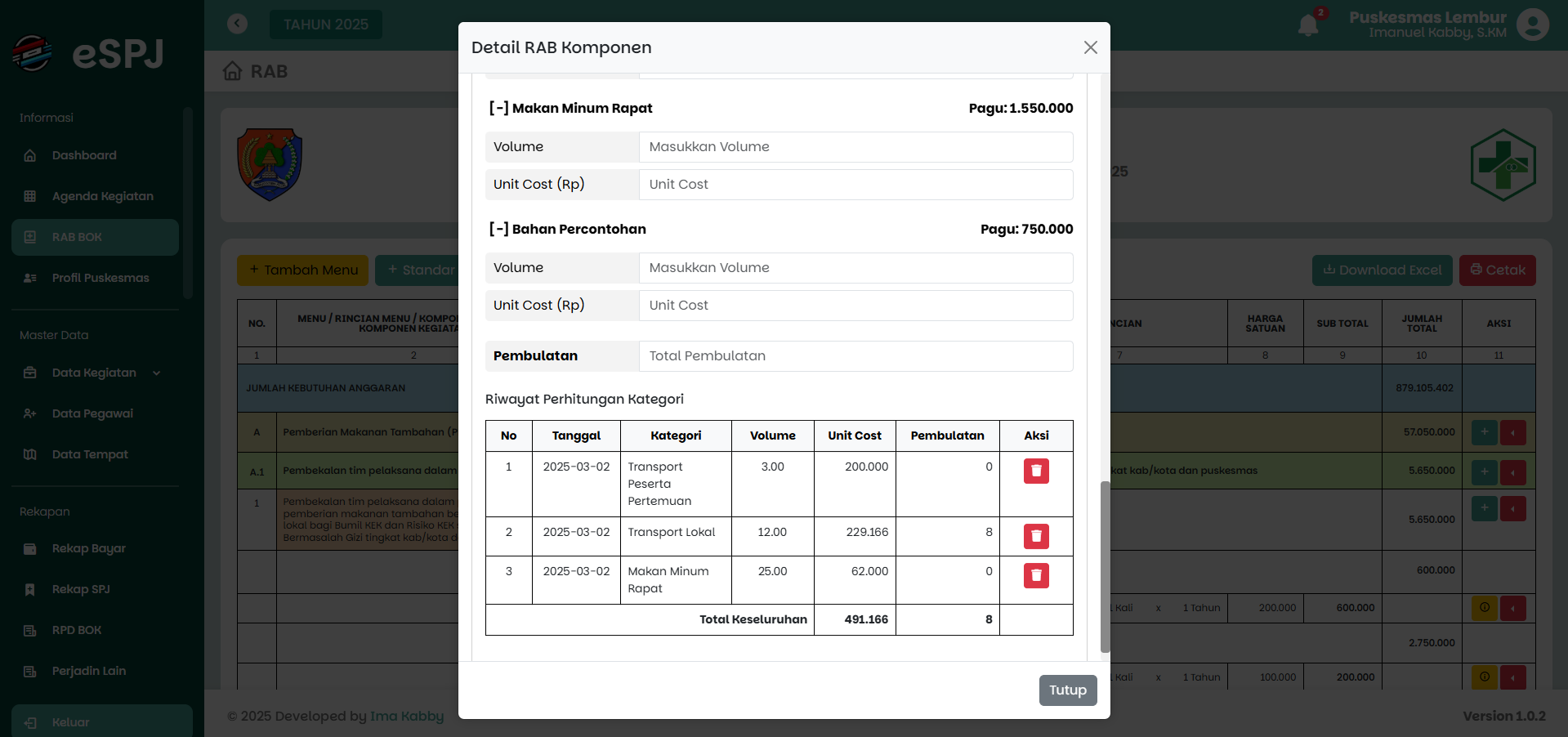The width and height of the screenshot is (1568, 737).
Task: Collapse the Bahan Percontohan section
Action: (498, 229)
